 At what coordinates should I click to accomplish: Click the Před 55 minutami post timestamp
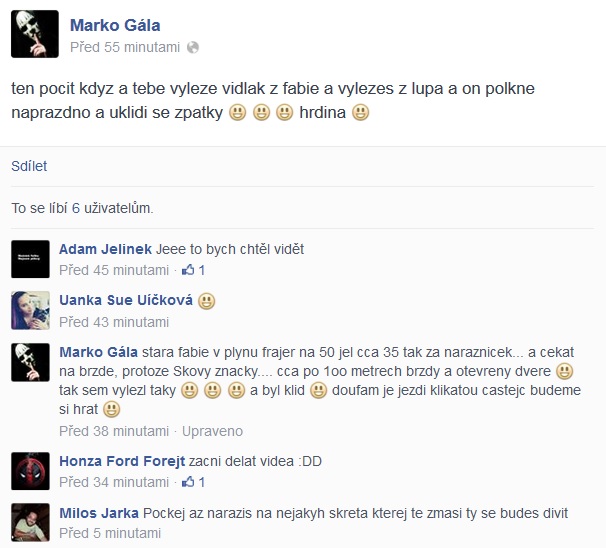(125, 47)
